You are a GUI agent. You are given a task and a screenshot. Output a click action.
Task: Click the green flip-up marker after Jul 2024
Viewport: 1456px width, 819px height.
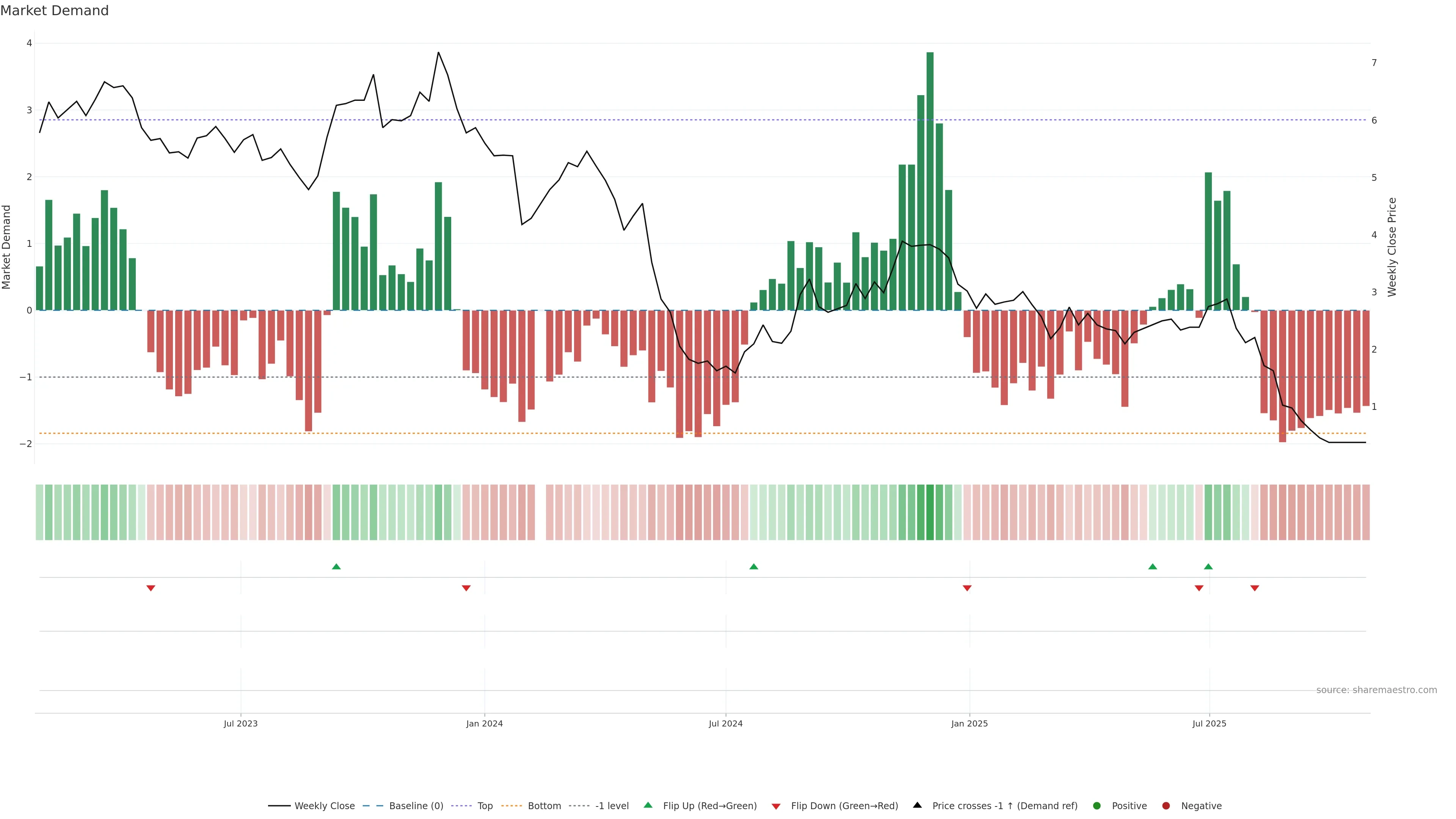point(753,566)
